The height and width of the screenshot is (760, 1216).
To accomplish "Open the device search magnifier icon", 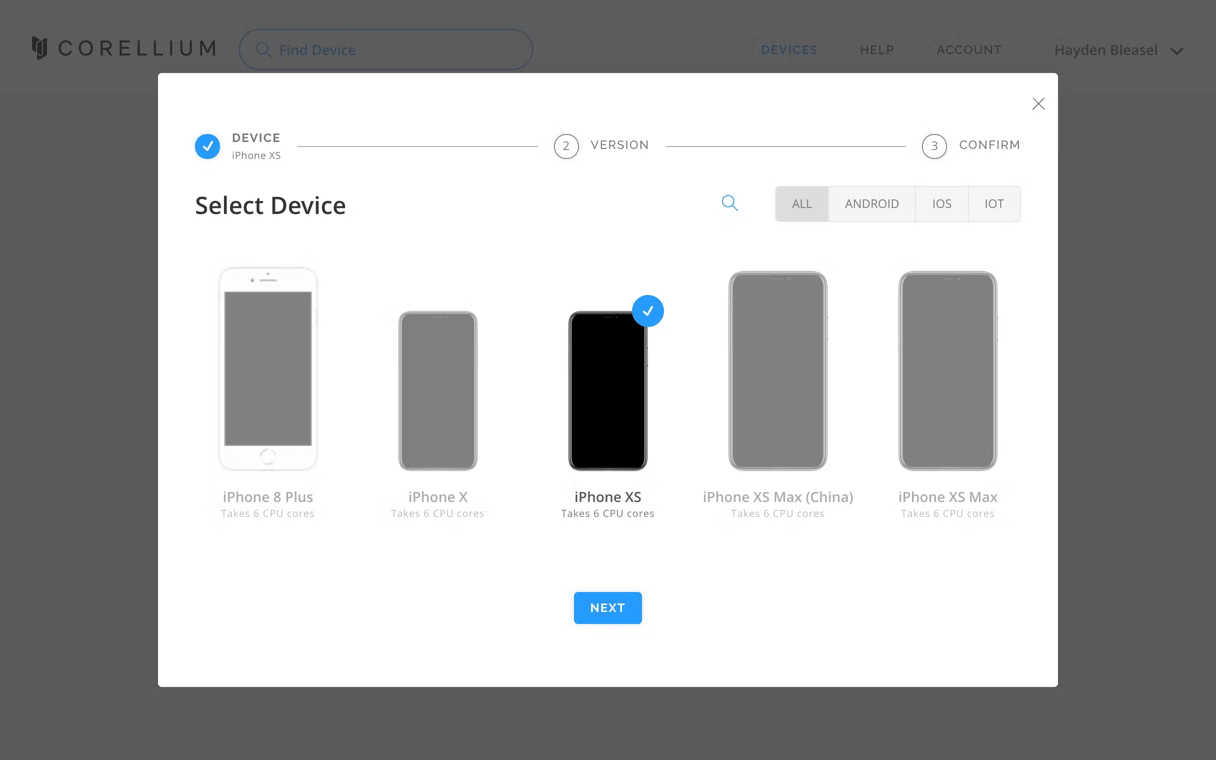I will click(x=730, y=203).
